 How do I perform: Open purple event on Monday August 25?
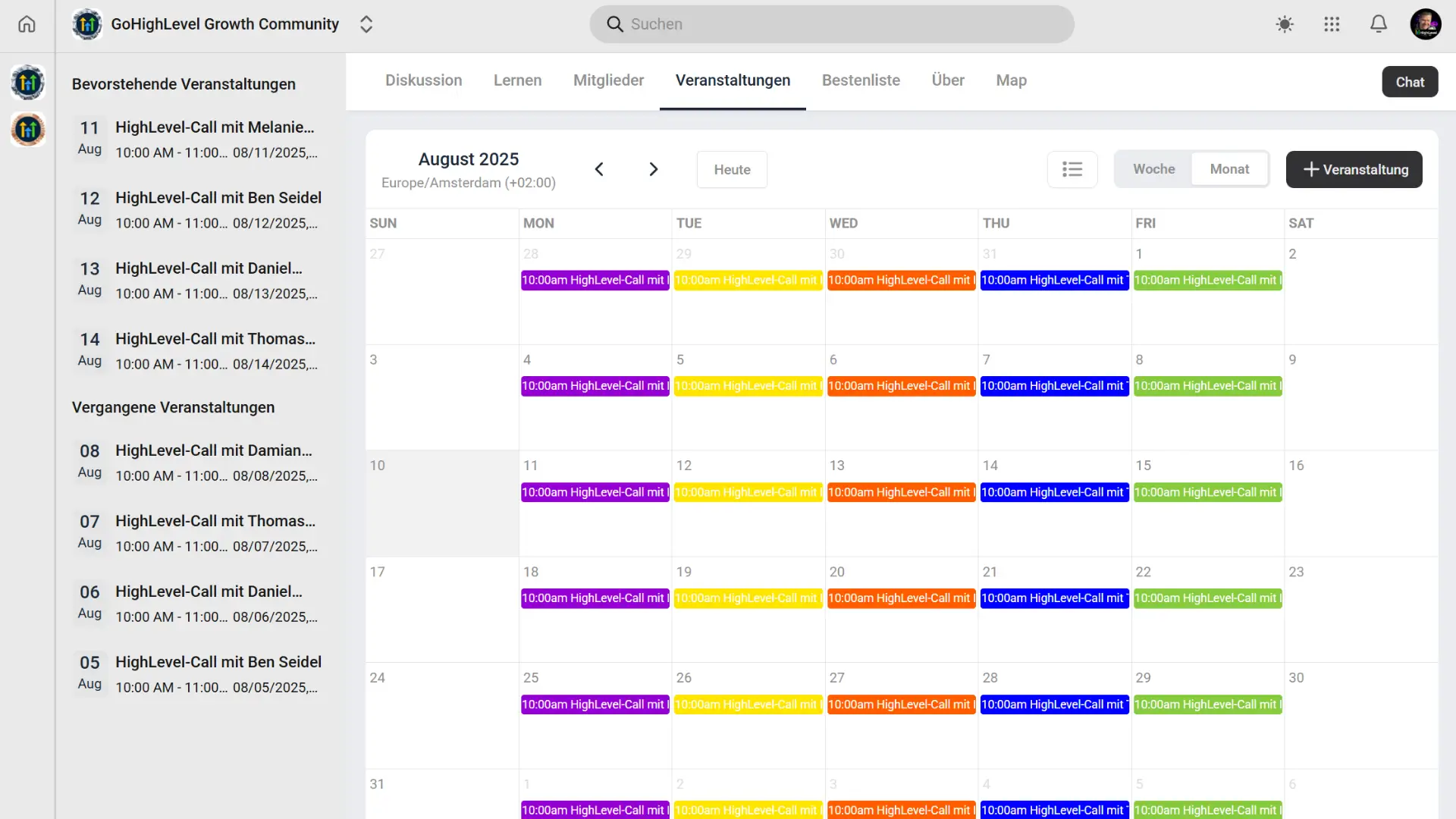pos(595,704)
